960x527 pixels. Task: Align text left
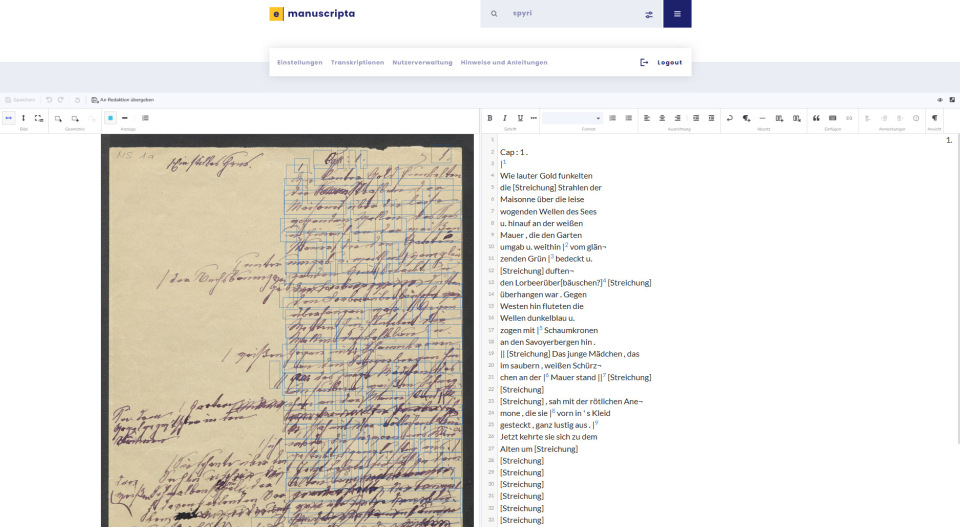tap(647, 118)
